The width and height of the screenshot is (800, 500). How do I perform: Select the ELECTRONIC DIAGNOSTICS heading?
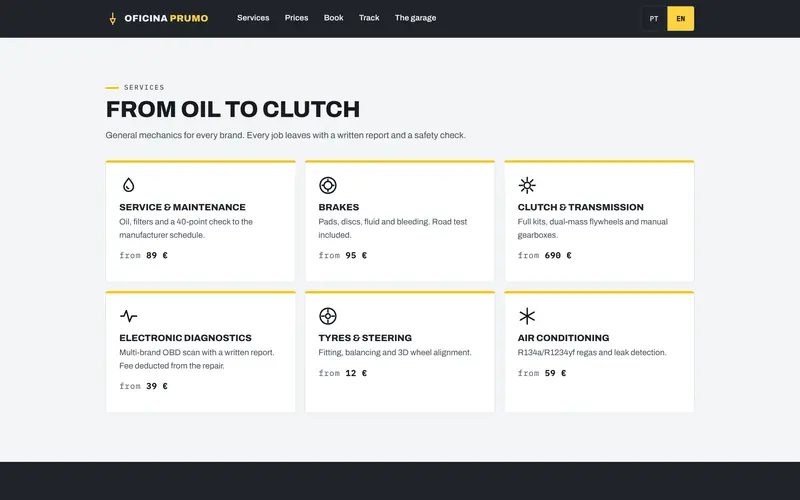tap(185, 338)
